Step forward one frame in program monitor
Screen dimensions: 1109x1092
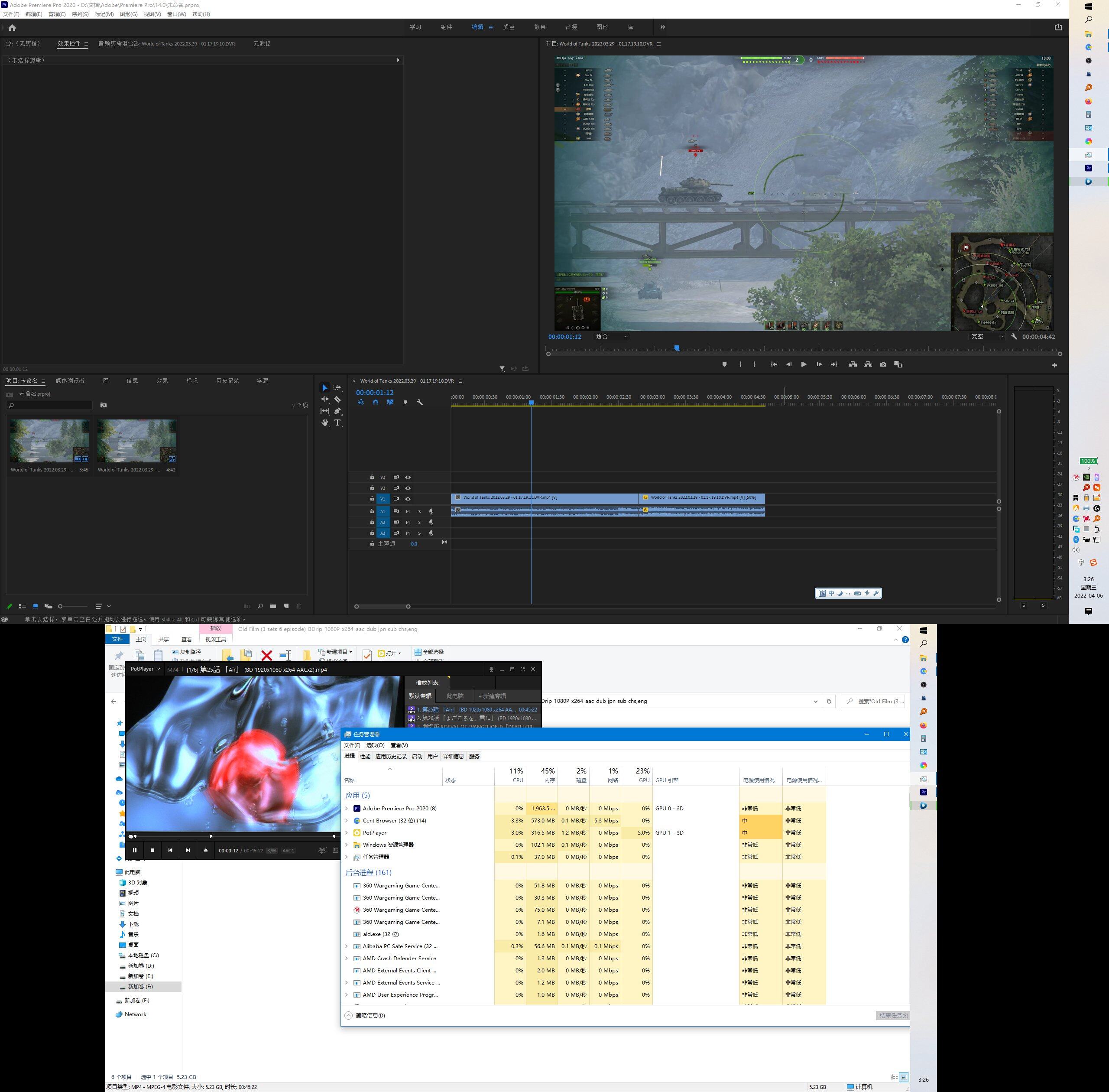point(819,364)
